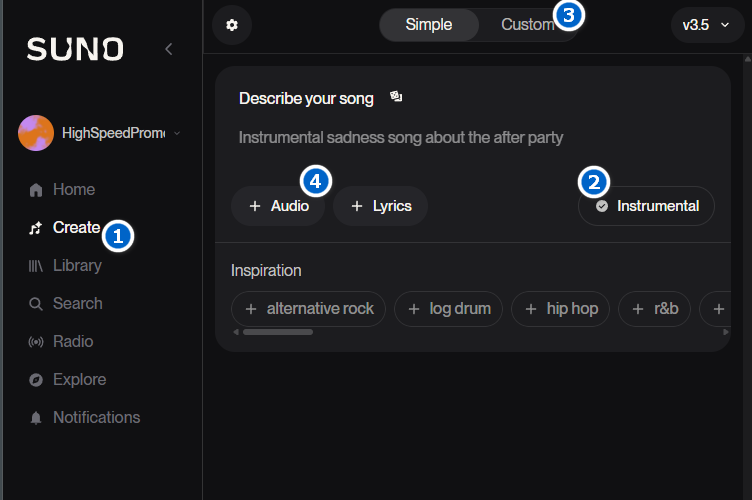Toggle the Instrumental option
Image resolution: width=752 pixels, height=500 pixels.
tap(646, 206)
